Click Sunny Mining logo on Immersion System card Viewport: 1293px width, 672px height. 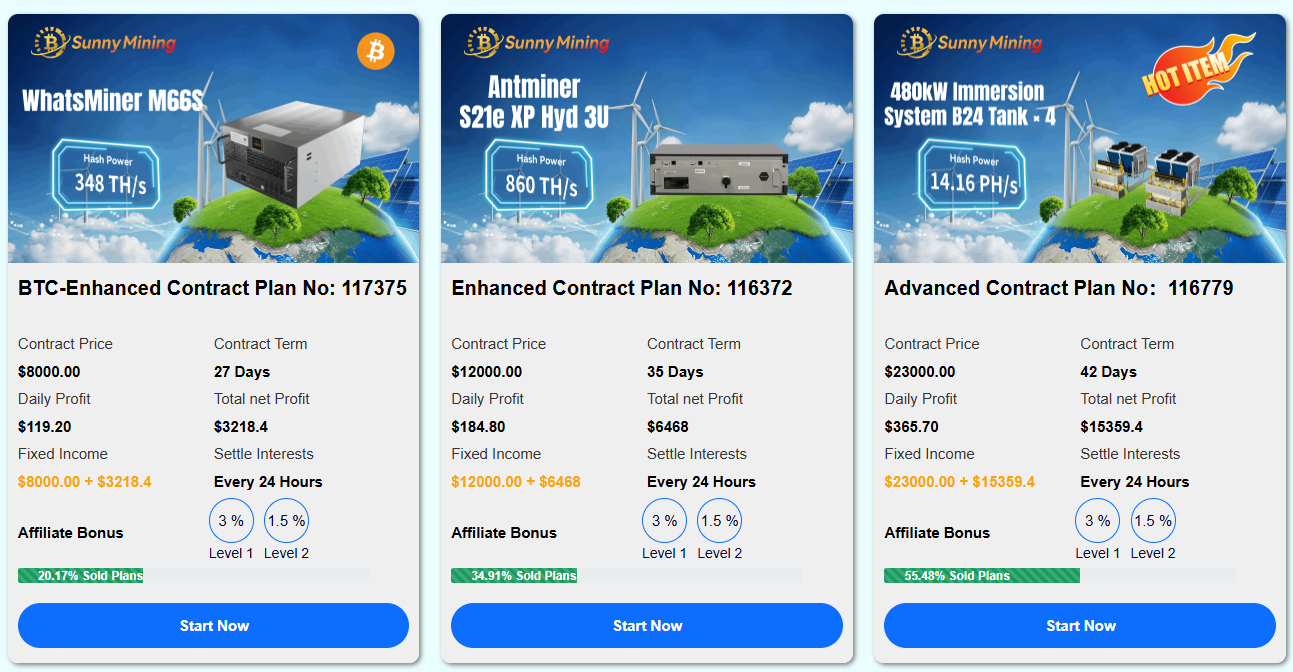970,42
